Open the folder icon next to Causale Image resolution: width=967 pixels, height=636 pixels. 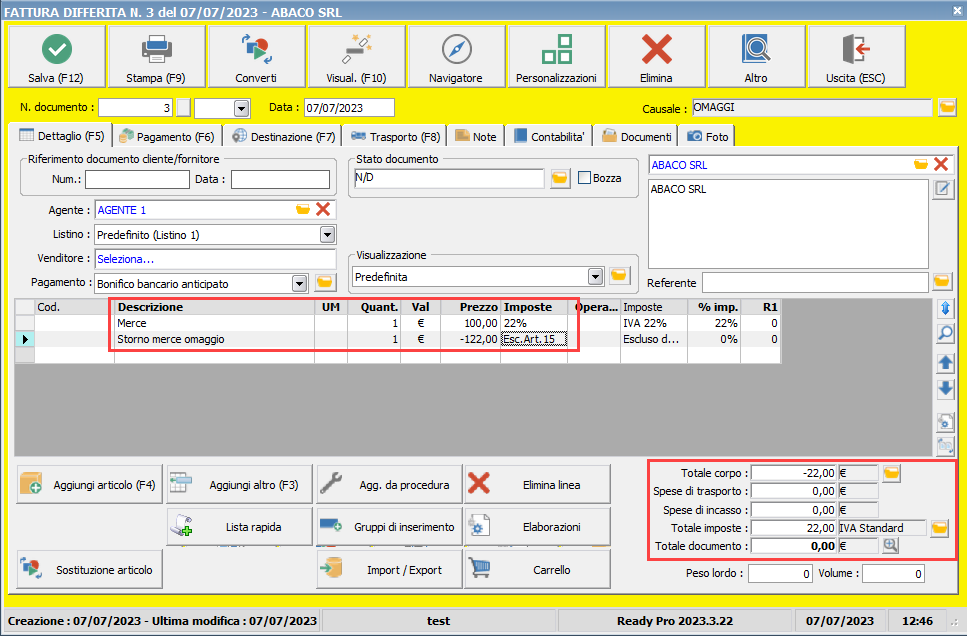coord(947,107)
